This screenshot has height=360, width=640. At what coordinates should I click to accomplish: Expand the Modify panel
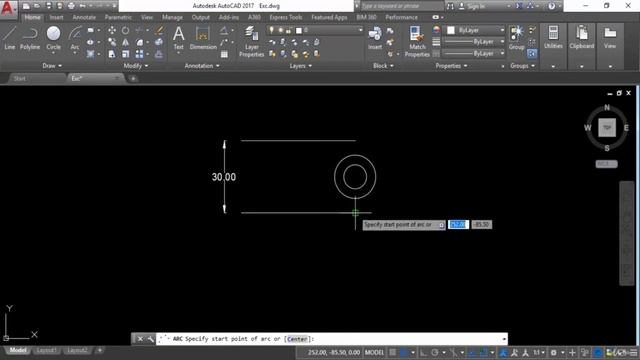(136, 66)
